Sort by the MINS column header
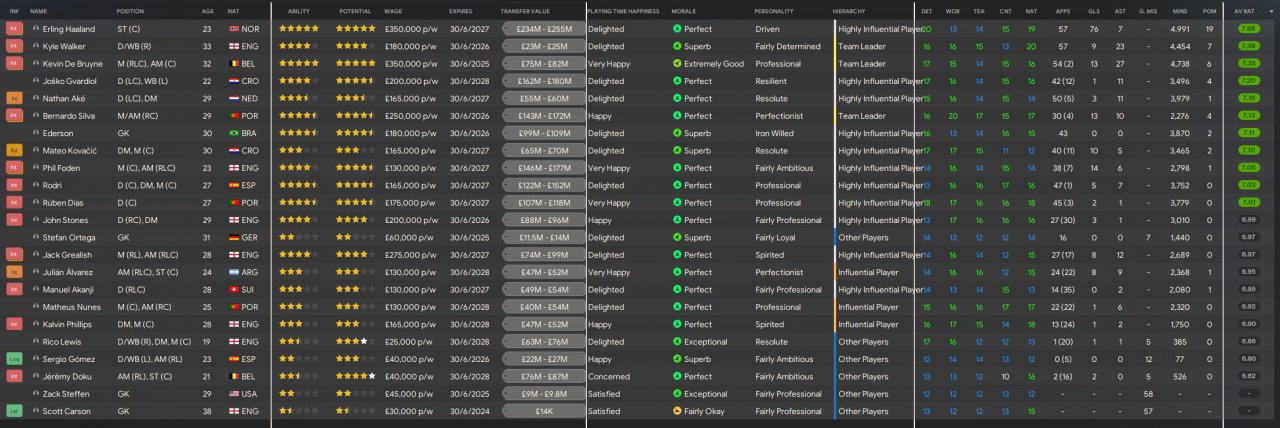The height and width of the screenshot is (428, 1280). tap(1179, 10)
